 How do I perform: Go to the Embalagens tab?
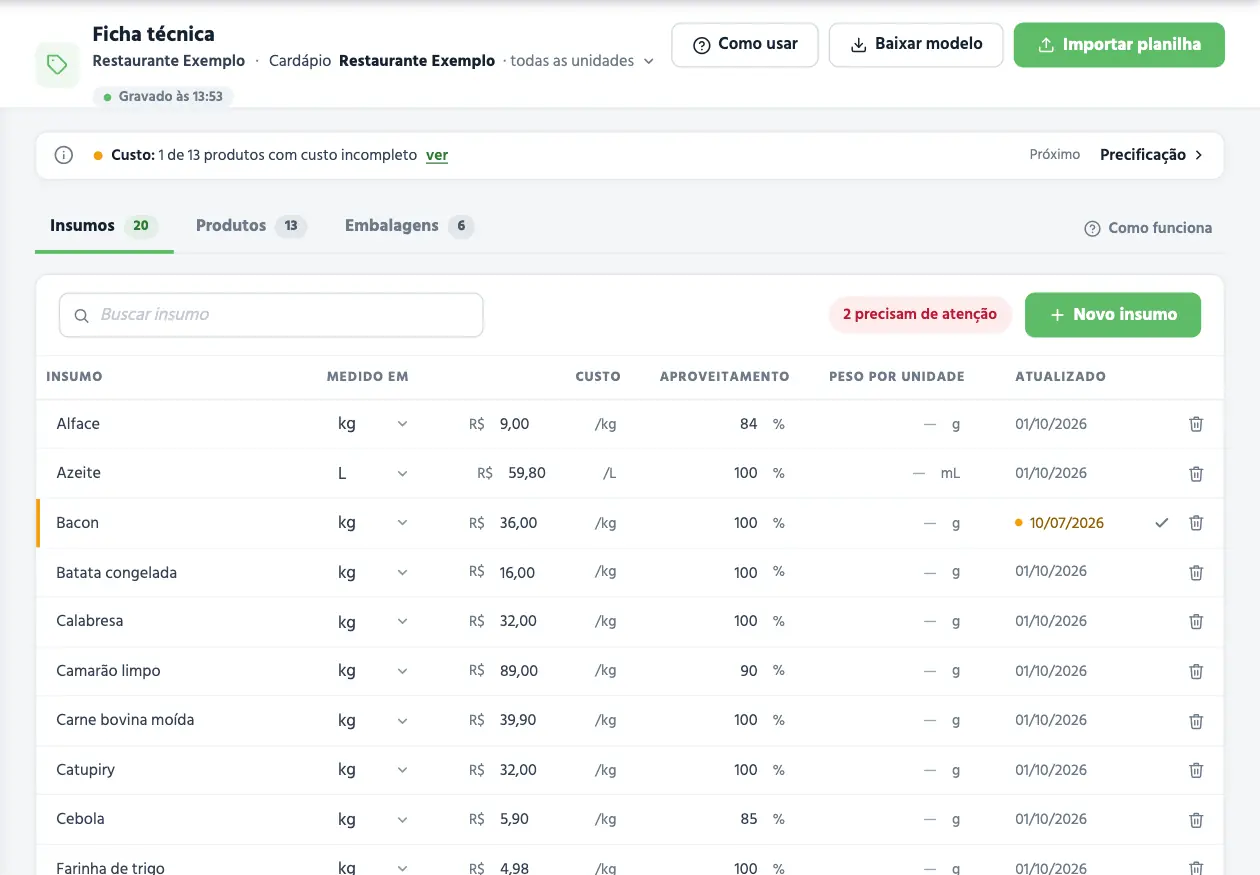click(409, 226)
